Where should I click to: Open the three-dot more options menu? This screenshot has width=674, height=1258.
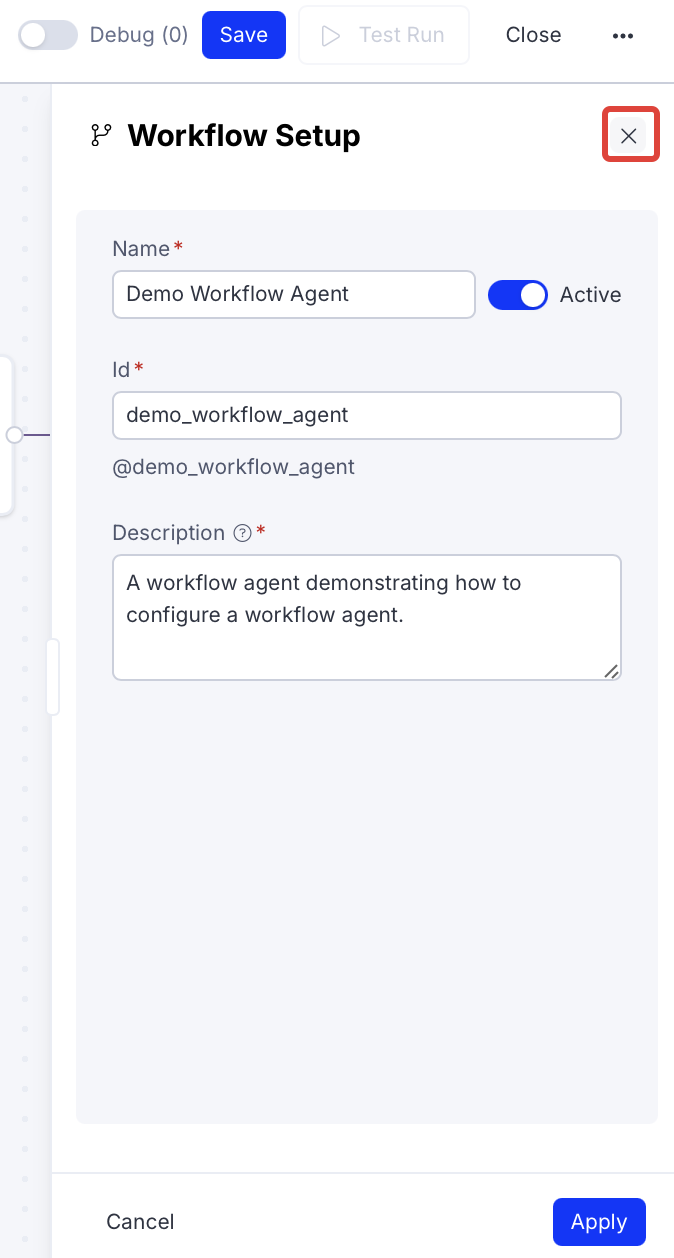(623, 35)
